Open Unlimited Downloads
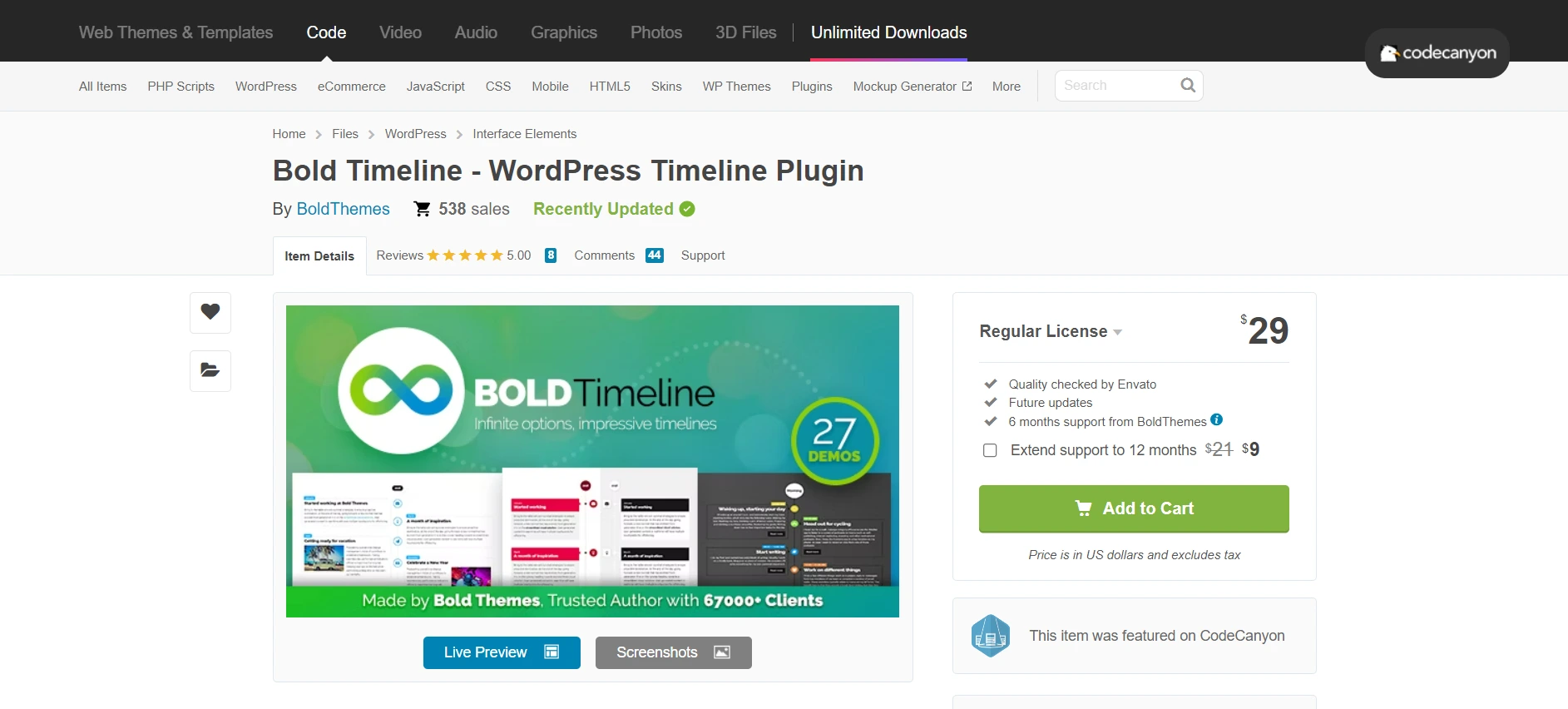 click(888, 32)
